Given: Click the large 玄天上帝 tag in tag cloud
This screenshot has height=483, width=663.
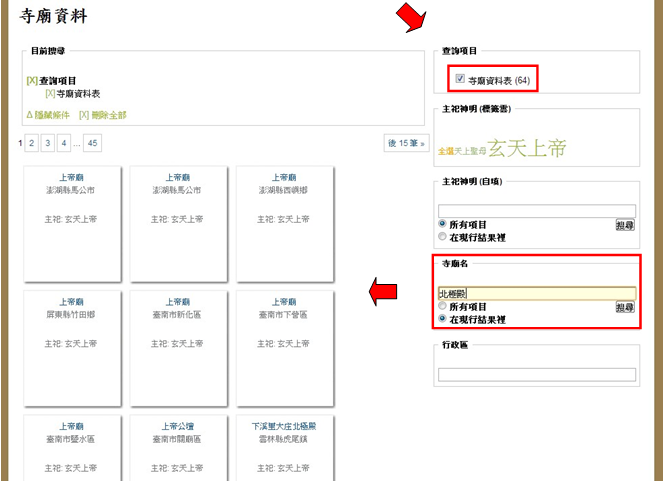Looking at the screenshot, I should pyautogui.click(x=527, y=149).
